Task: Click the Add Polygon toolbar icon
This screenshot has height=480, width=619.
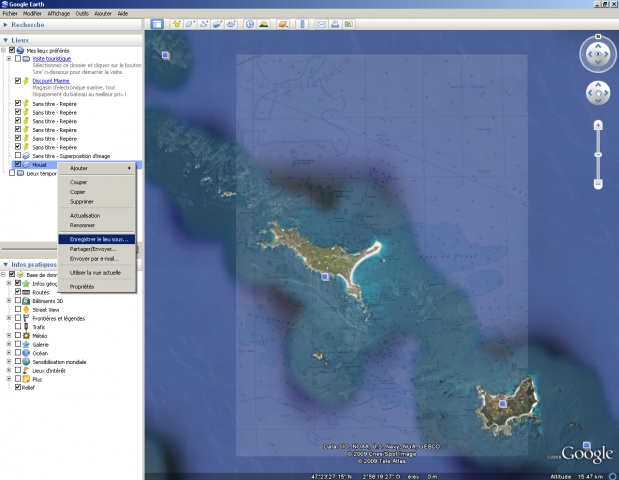Action: (190, 24)
